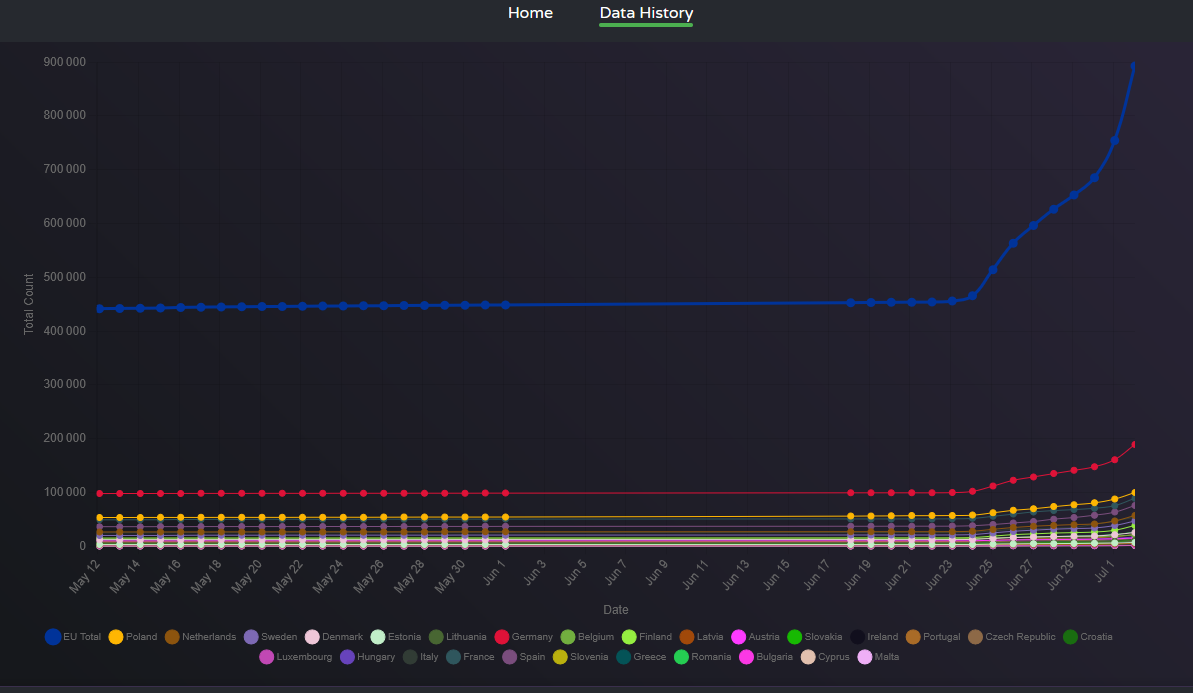Click Luxembourg in the legend
Viewport: 1193px width, 693px height.
295,656
